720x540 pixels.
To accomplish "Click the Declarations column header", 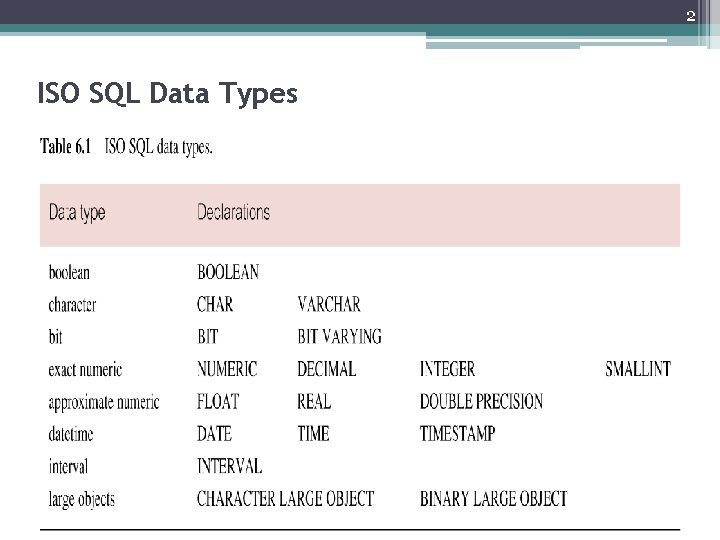I will tap(233, 212).
